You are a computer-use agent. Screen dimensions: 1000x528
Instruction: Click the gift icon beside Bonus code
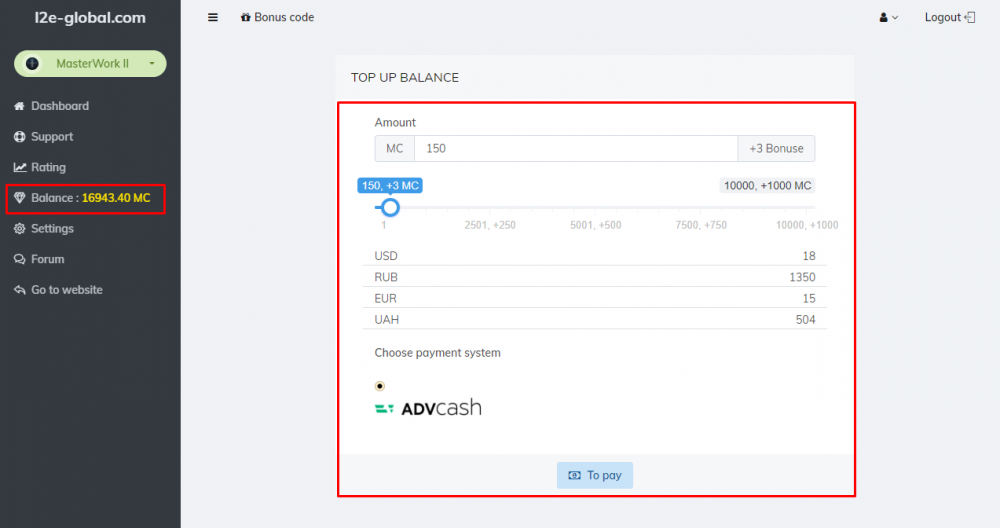click(x=246, y=18)
